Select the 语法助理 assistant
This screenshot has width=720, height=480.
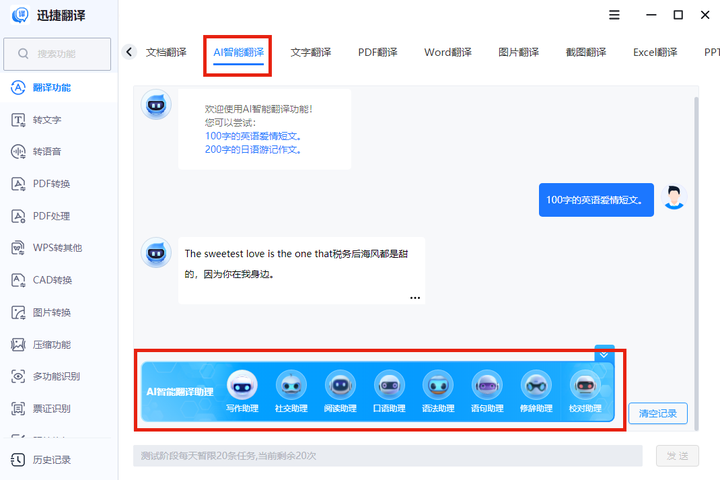(x=438, y=391)
